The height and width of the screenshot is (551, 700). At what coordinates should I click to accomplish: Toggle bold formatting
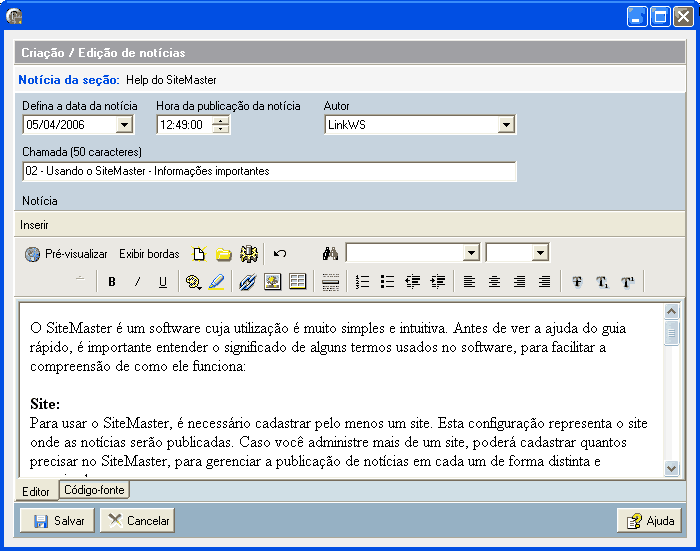(x=112, y=282)
